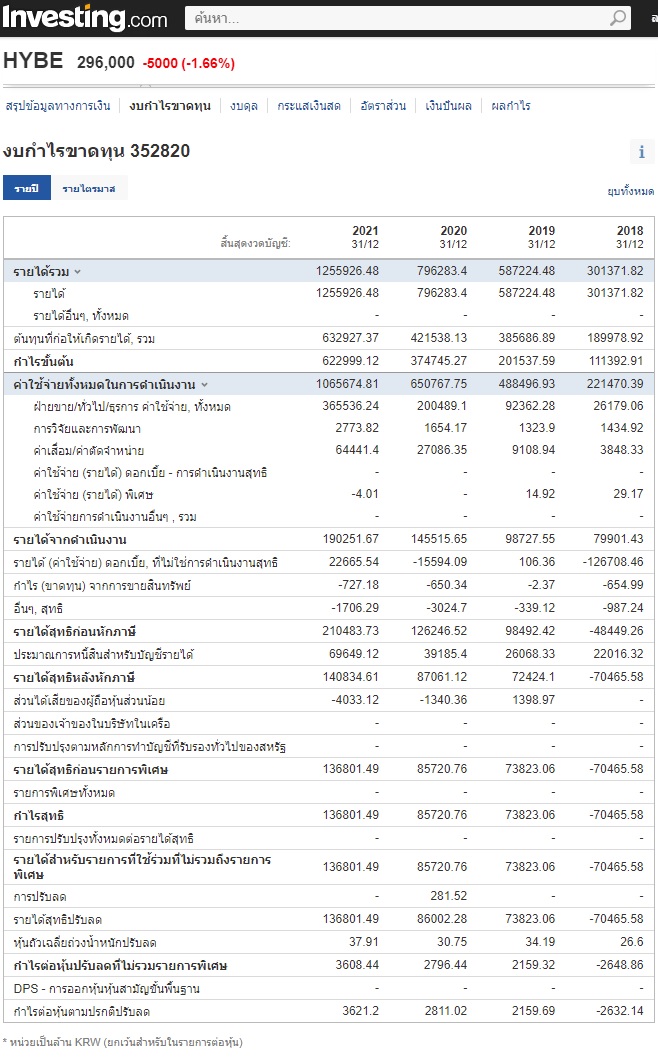Screen dimensions: 658x1058
Task: Open the สรุปข้อมูลทางการเงิน tab
Action: [x=57, y=106]
